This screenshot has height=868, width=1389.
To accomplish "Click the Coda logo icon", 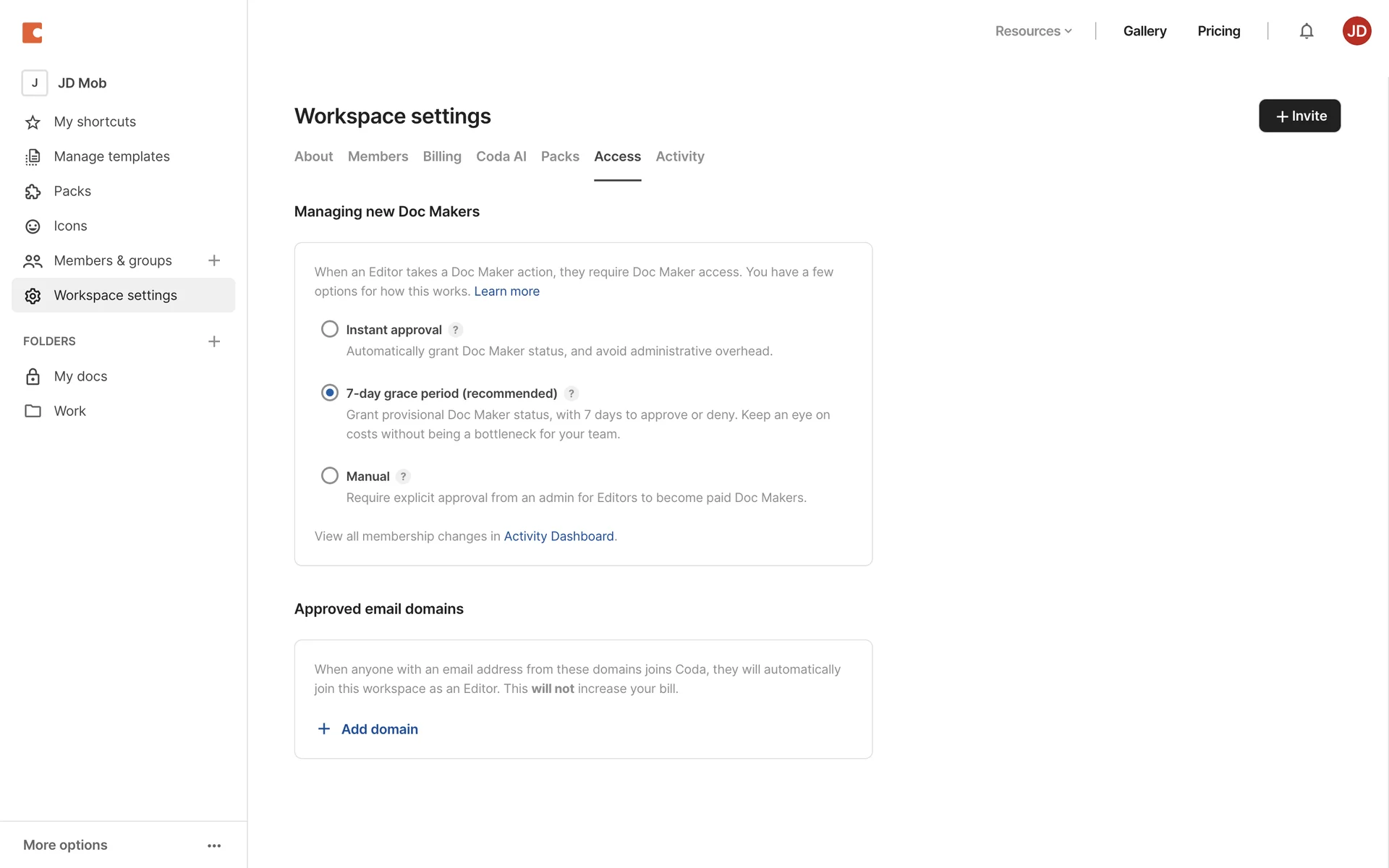I will pos(32,33).
